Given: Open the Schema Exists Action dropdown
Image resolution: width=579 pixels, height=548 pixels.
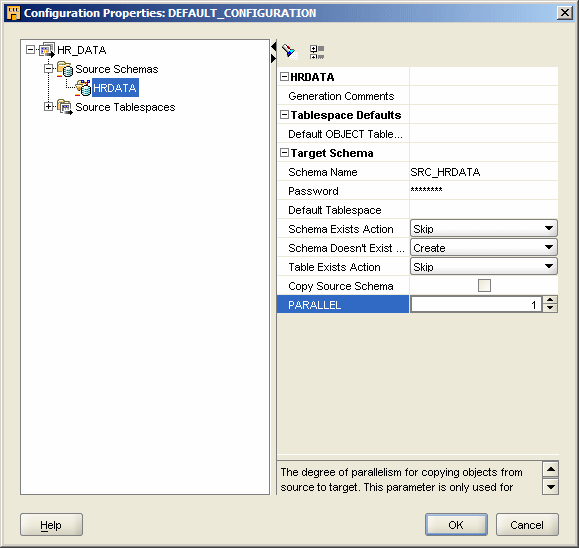Looking at the screenshot, I should 484,229.
